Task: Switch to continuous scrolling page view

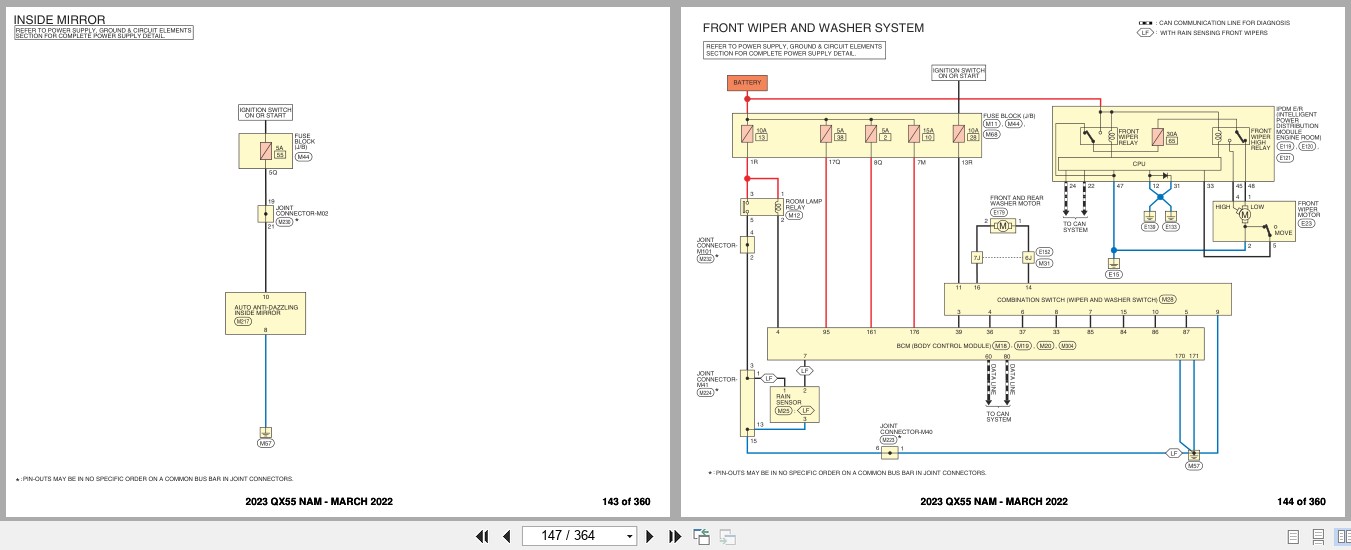Action: tap(1318, 536)
